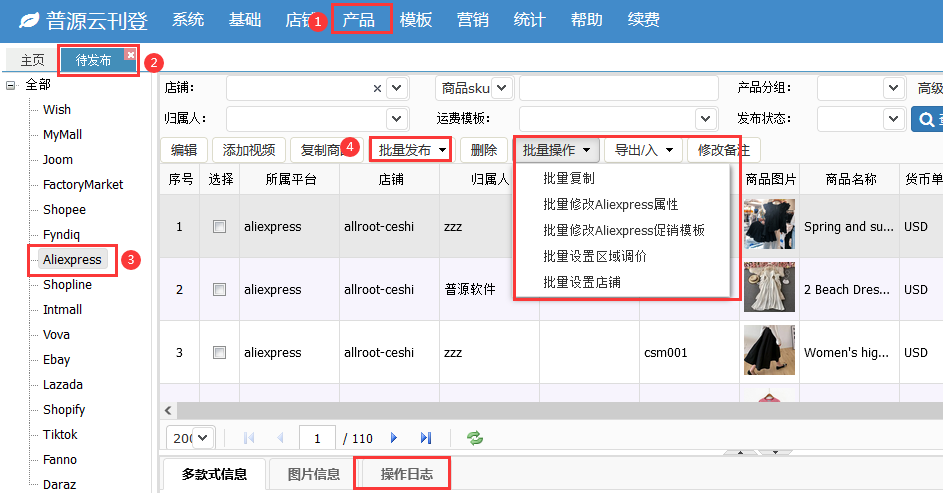Viewport: 943px width, 493px height.
Task: Open the page size dropdown
Action: [203, 438]
